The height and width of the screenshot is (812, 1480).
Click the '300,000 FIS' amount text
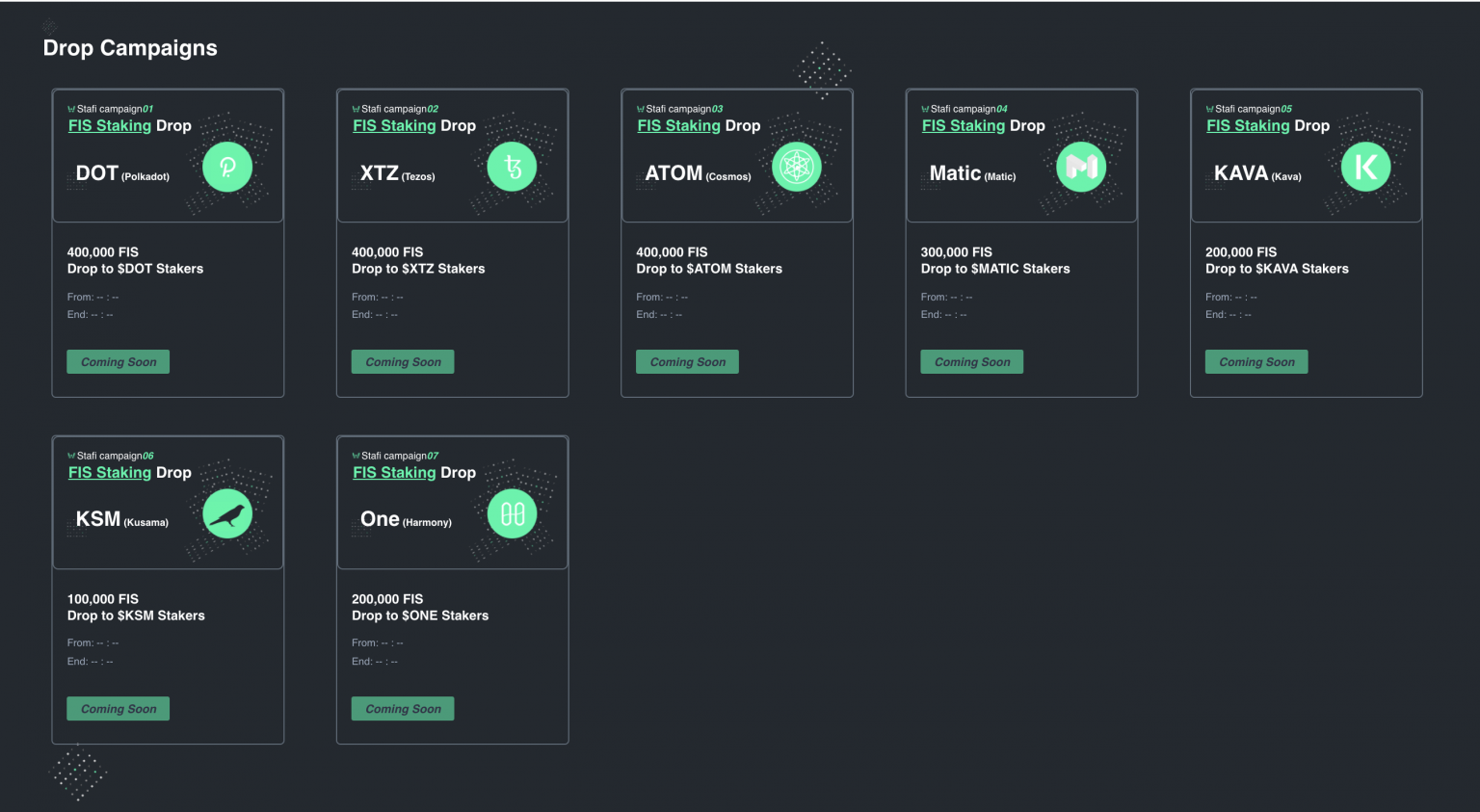pos(956,252)
